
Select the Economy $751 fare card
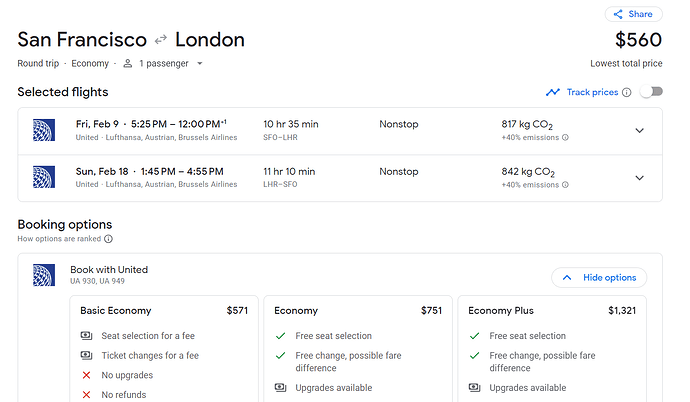click(x=358, y=349)
